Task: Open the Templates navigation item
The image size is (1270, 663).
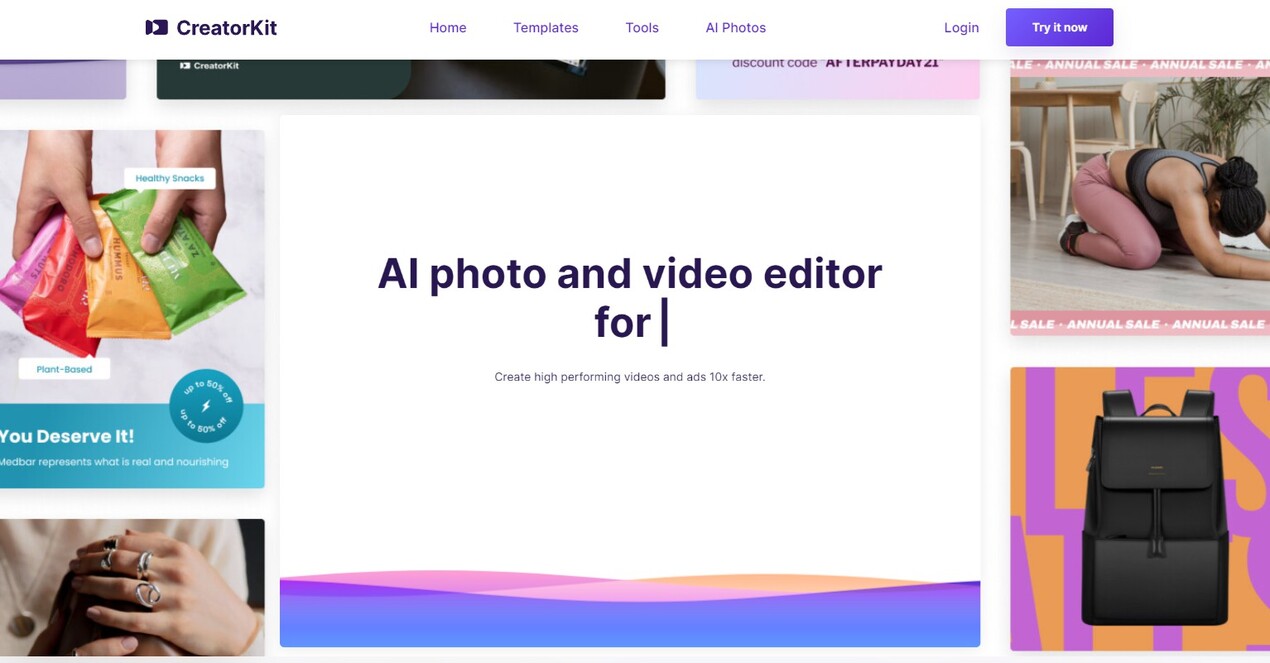Action: (545, 27)
